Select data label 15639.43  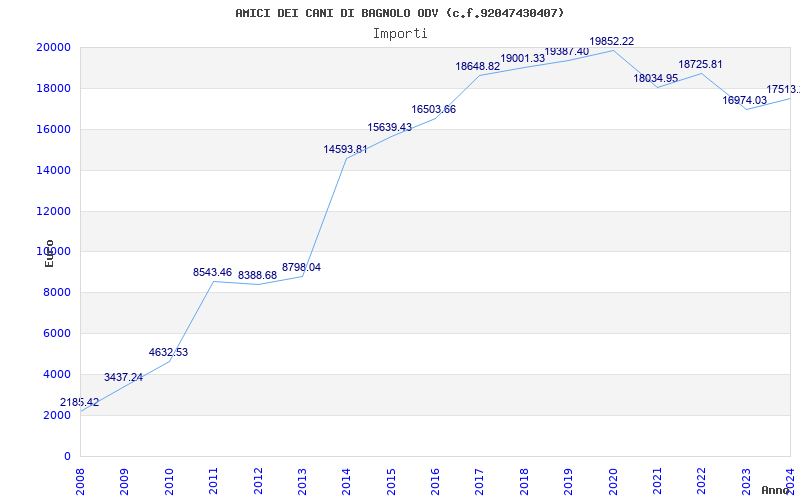[x=390, y=128]
